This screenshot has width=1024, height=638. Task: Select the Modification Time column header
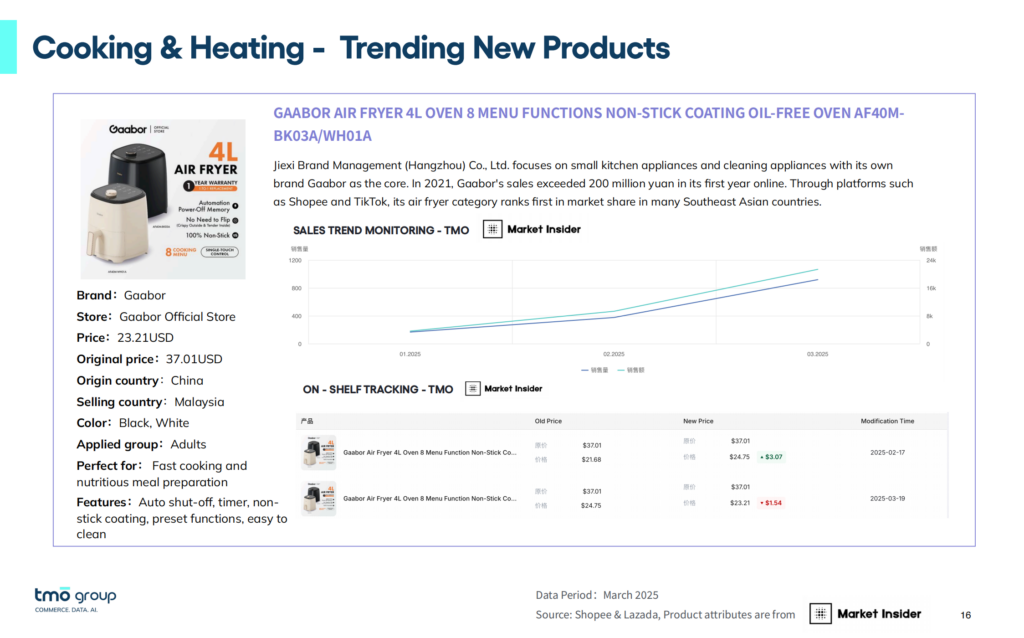click(x=887, y=421)
